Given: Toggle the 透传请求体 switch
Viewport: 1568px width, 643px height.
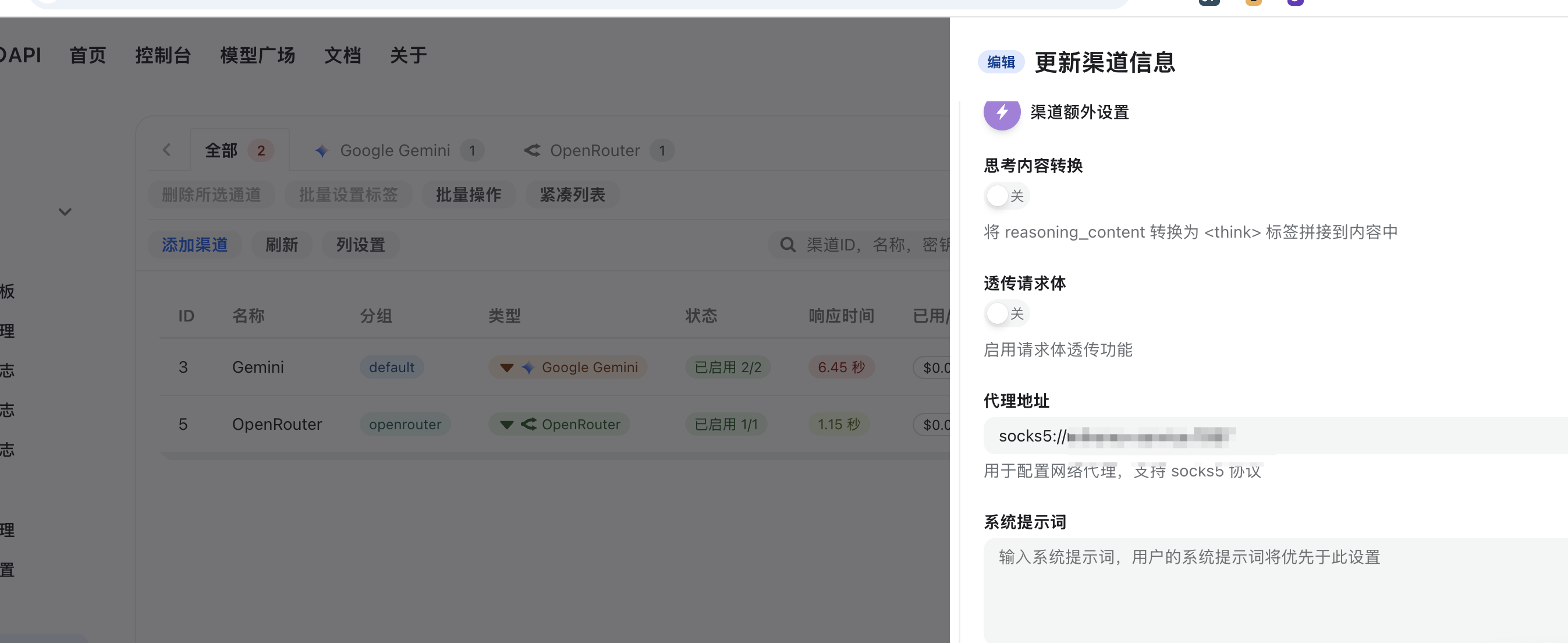Looking at the screenshot, I should click(1006, 314).
